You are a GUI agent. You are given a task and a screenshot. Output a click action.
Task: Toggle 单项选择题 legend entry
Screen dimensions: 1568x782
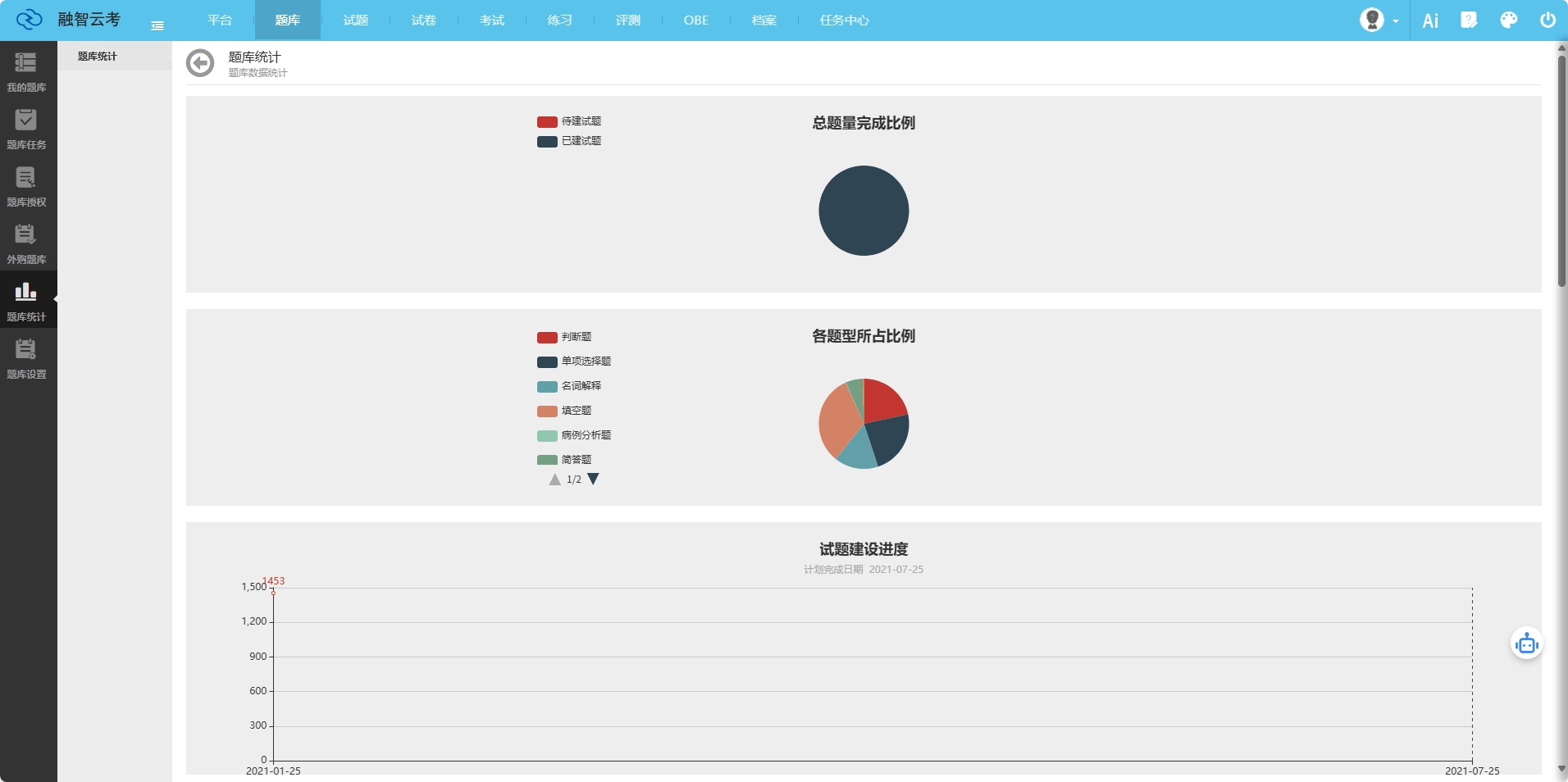574,361
